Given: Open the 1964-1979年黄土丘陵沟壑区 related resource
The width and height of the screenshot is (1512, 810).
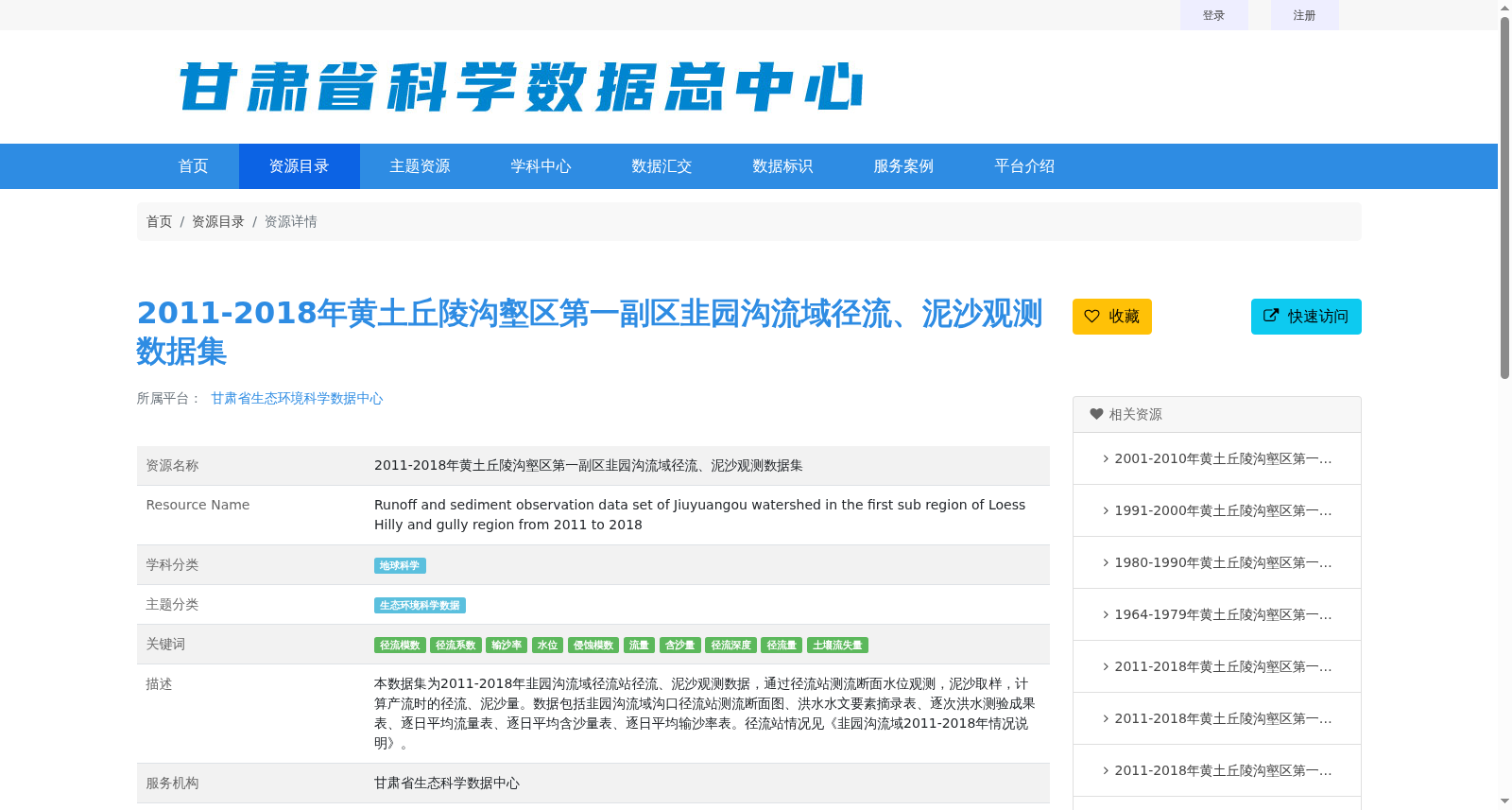Looking at the screenshot, I should pos(1223,614).
